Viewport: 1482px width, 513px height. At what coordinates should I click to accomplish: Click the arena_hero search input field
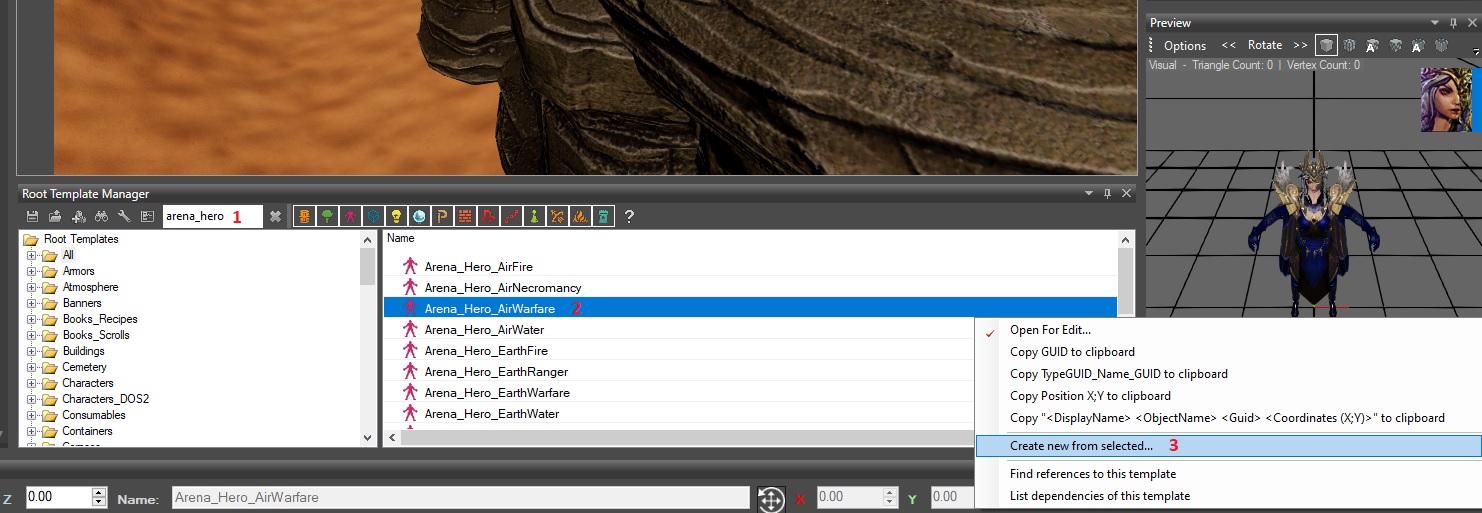pyautogui.click(x=212, y=216)
